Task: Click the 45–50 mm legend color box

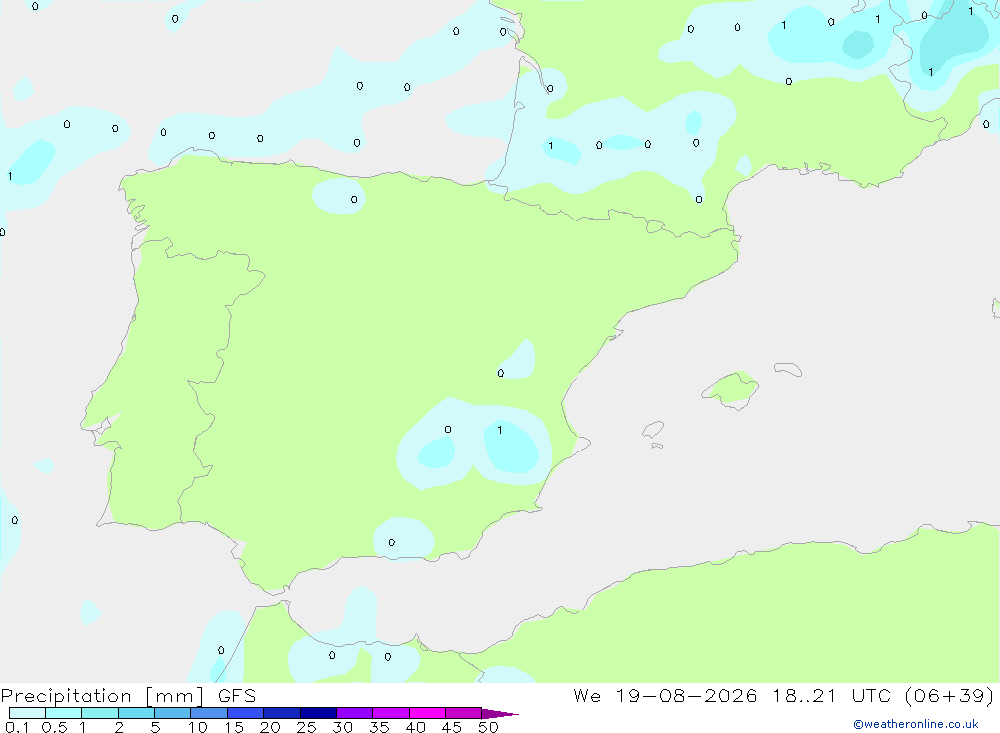Action: (464, 713)
